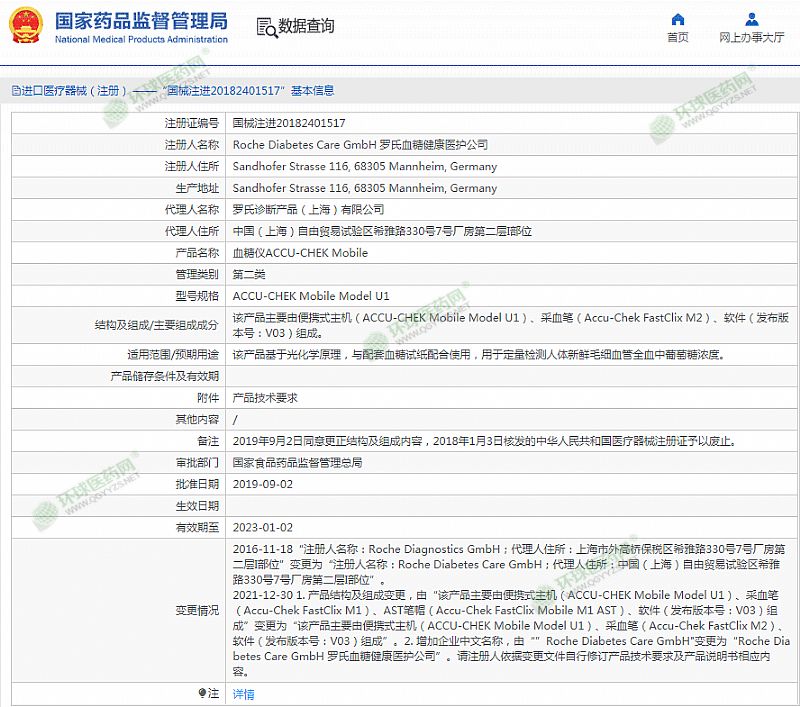Click the expiry date 2023-01-02 value

(x=262, y=527)
